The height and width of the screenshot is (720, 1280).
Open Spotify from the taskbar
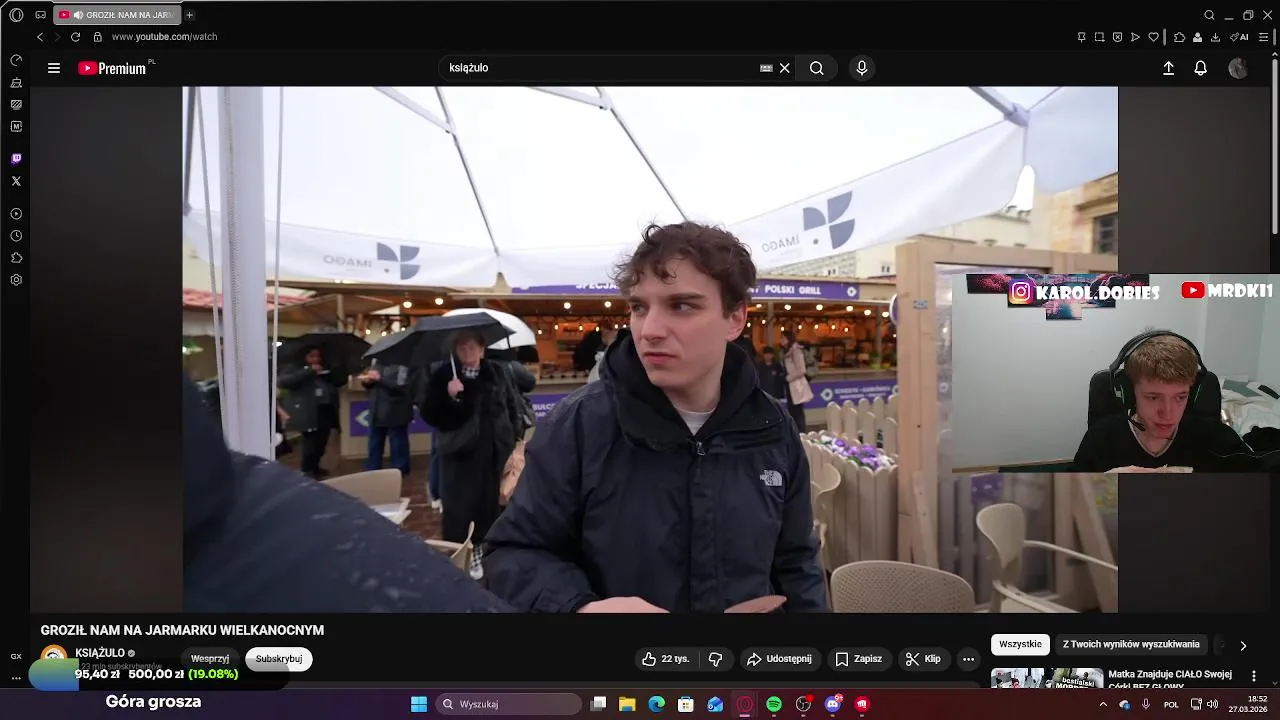774,704
